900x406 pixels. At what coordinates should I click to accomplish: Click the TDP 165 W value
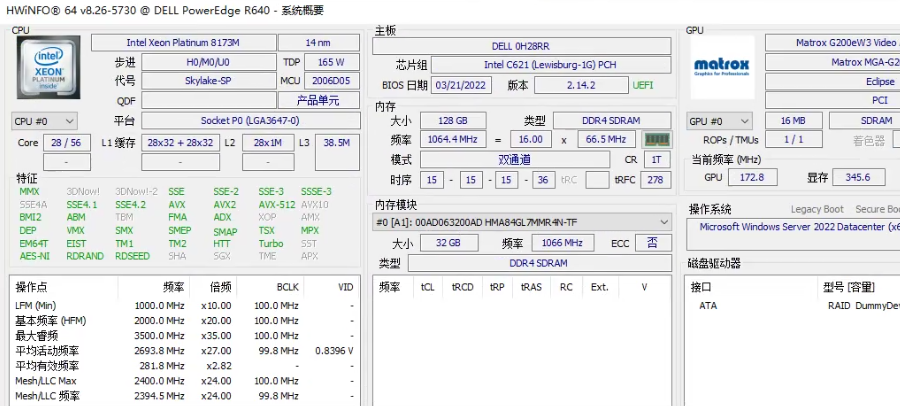332,62
